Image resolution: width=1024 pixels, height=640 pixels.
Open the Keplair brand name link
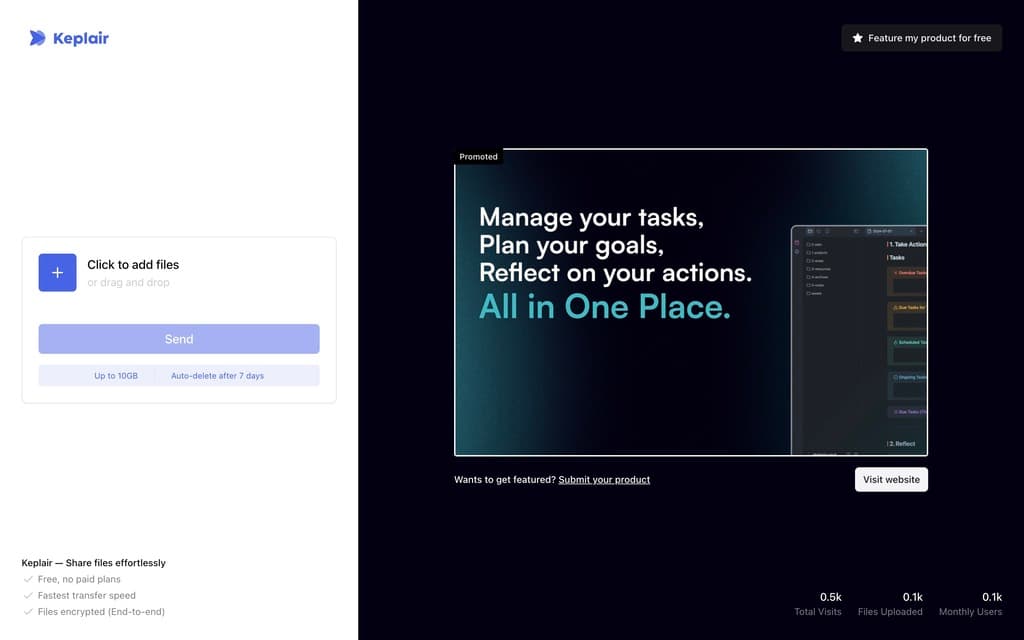[81, 39]
